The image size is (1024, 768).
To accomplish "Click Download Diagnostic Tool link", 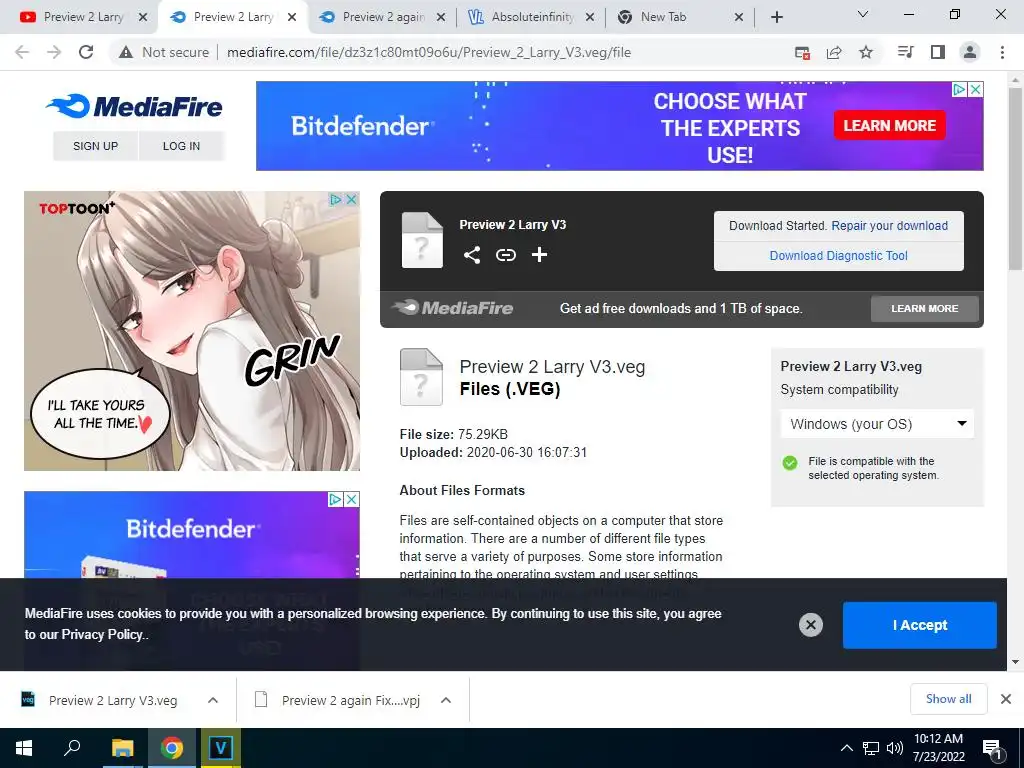I will point(839,255).
